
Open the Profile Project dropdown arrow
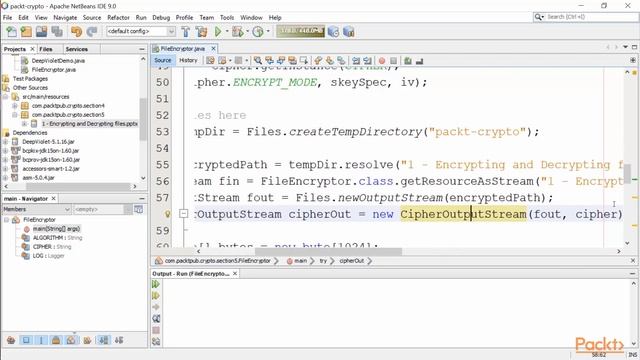pyautogui.click(x=268, y=31)
